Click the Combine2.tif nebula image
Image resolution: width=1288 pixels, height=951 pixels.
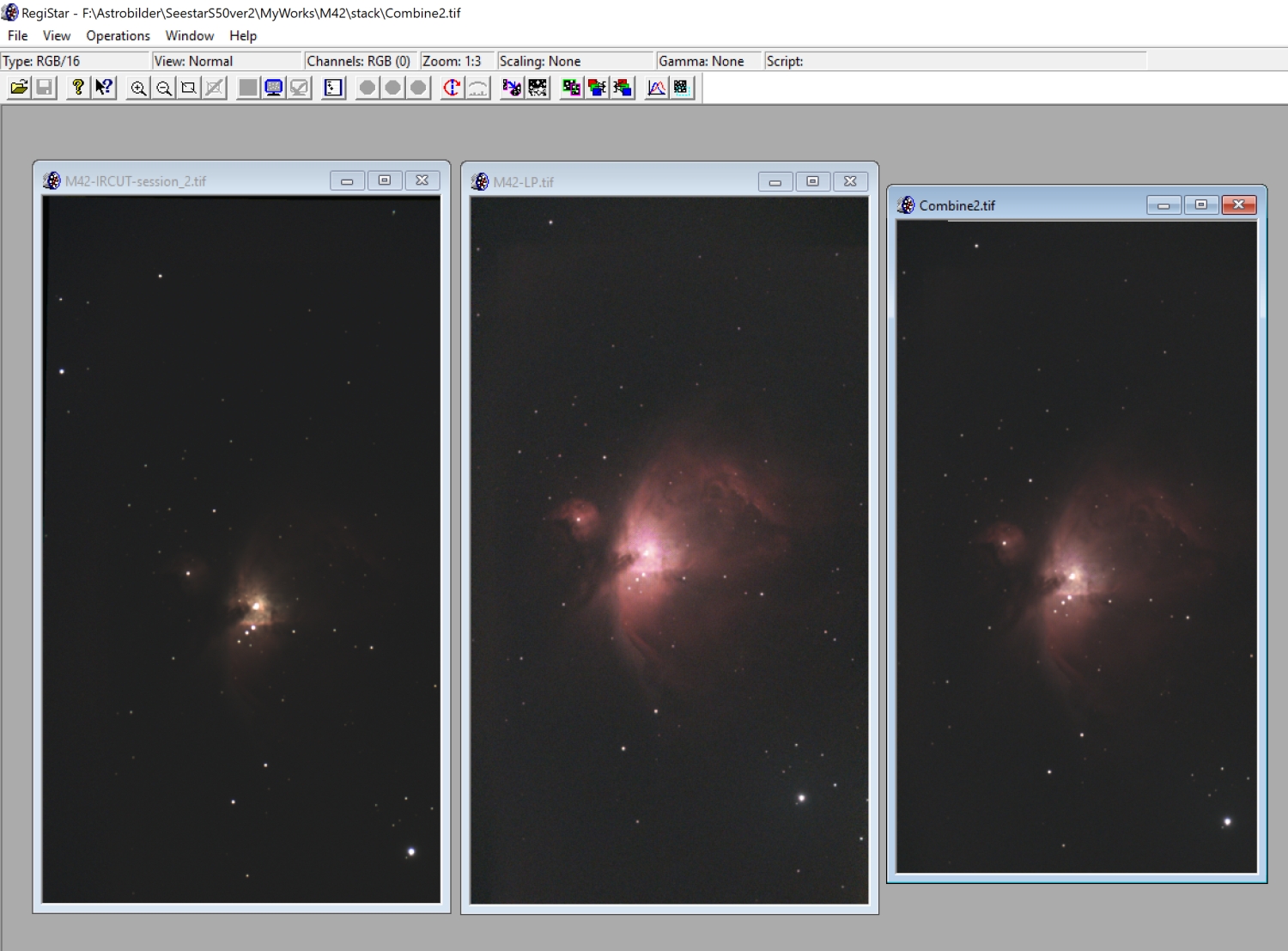tap(1077, 546)
